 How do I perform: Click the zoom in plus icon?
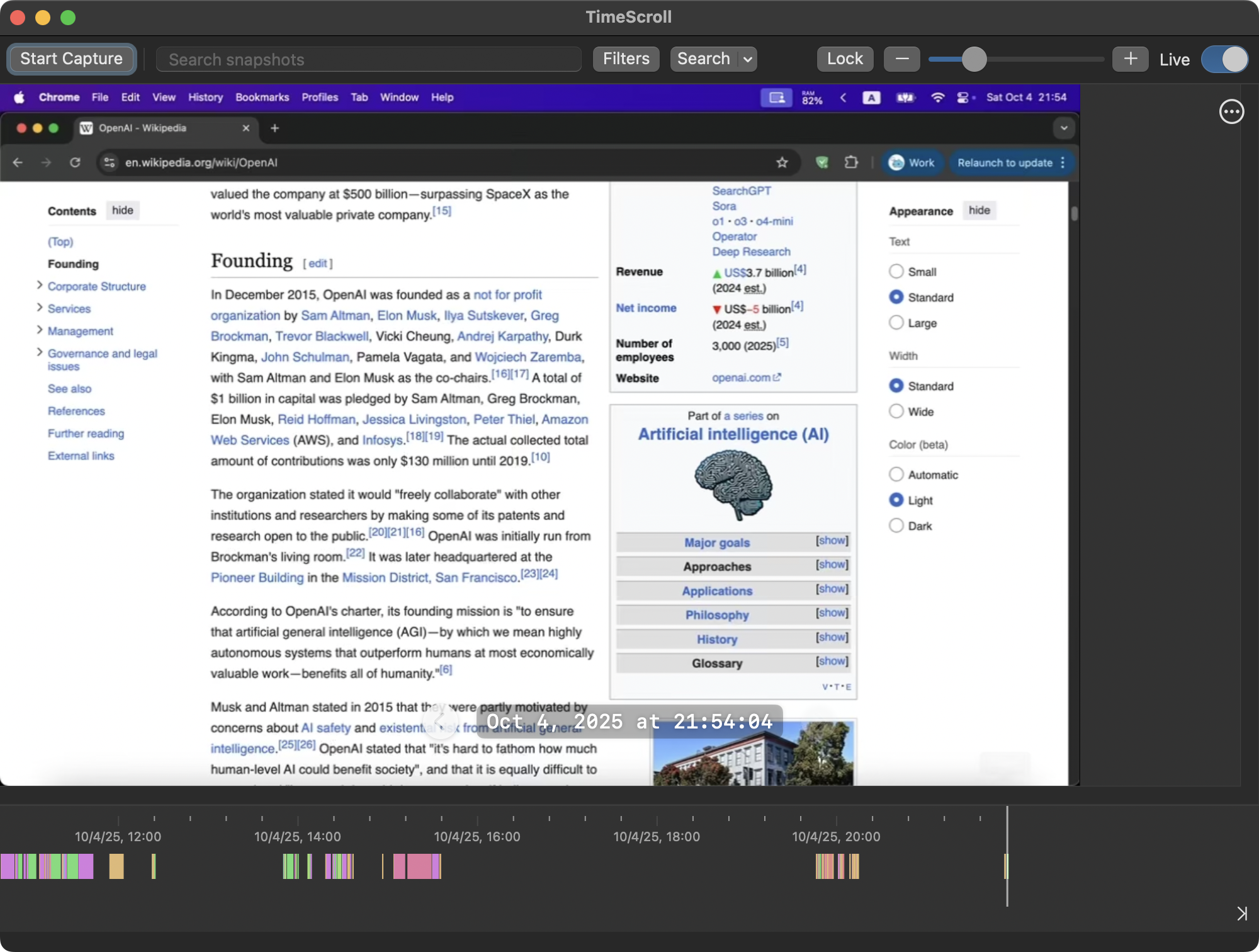tap(1130, 59)
